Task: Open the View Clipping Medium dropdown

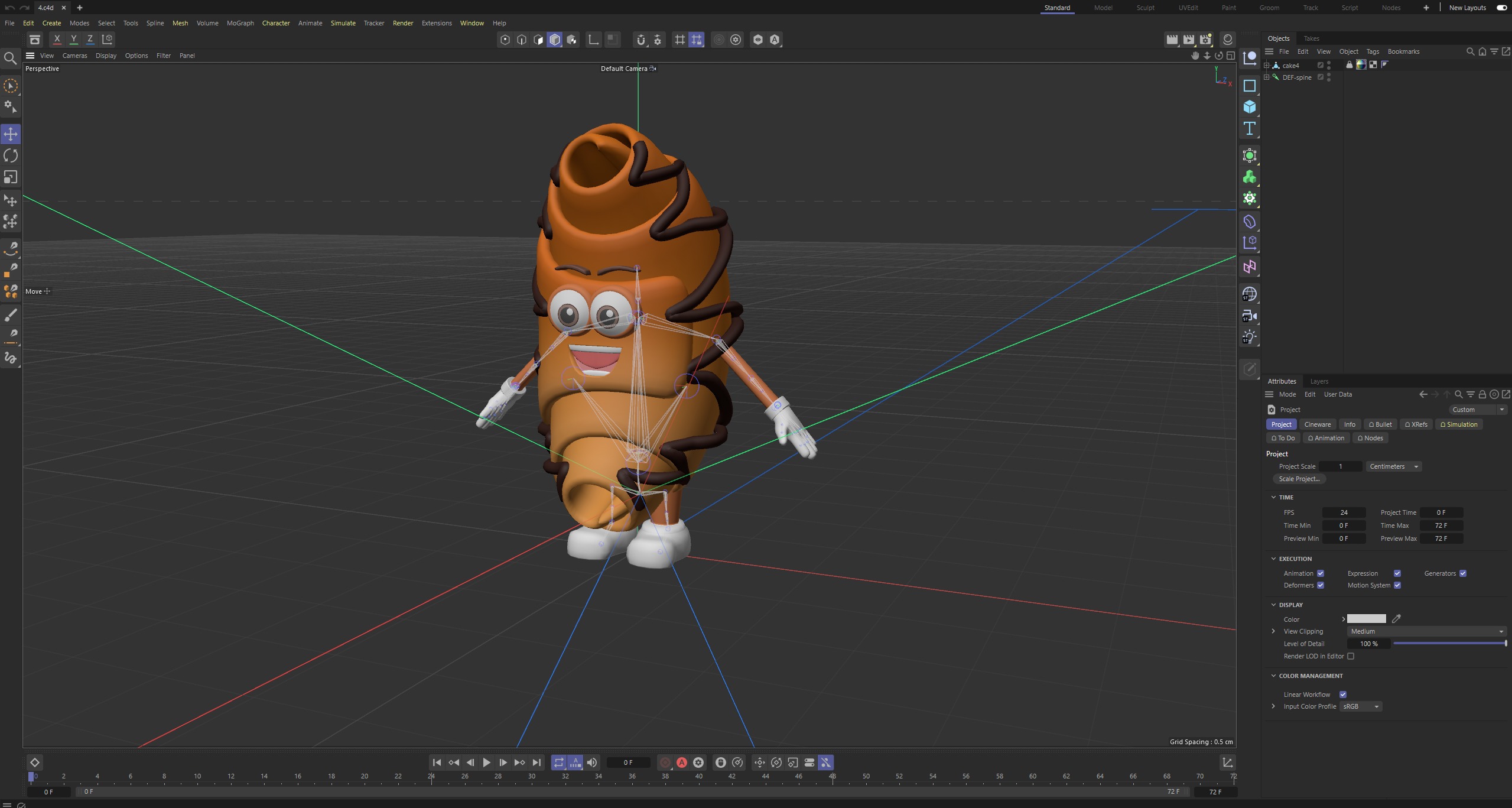Action: point(1426,631)
